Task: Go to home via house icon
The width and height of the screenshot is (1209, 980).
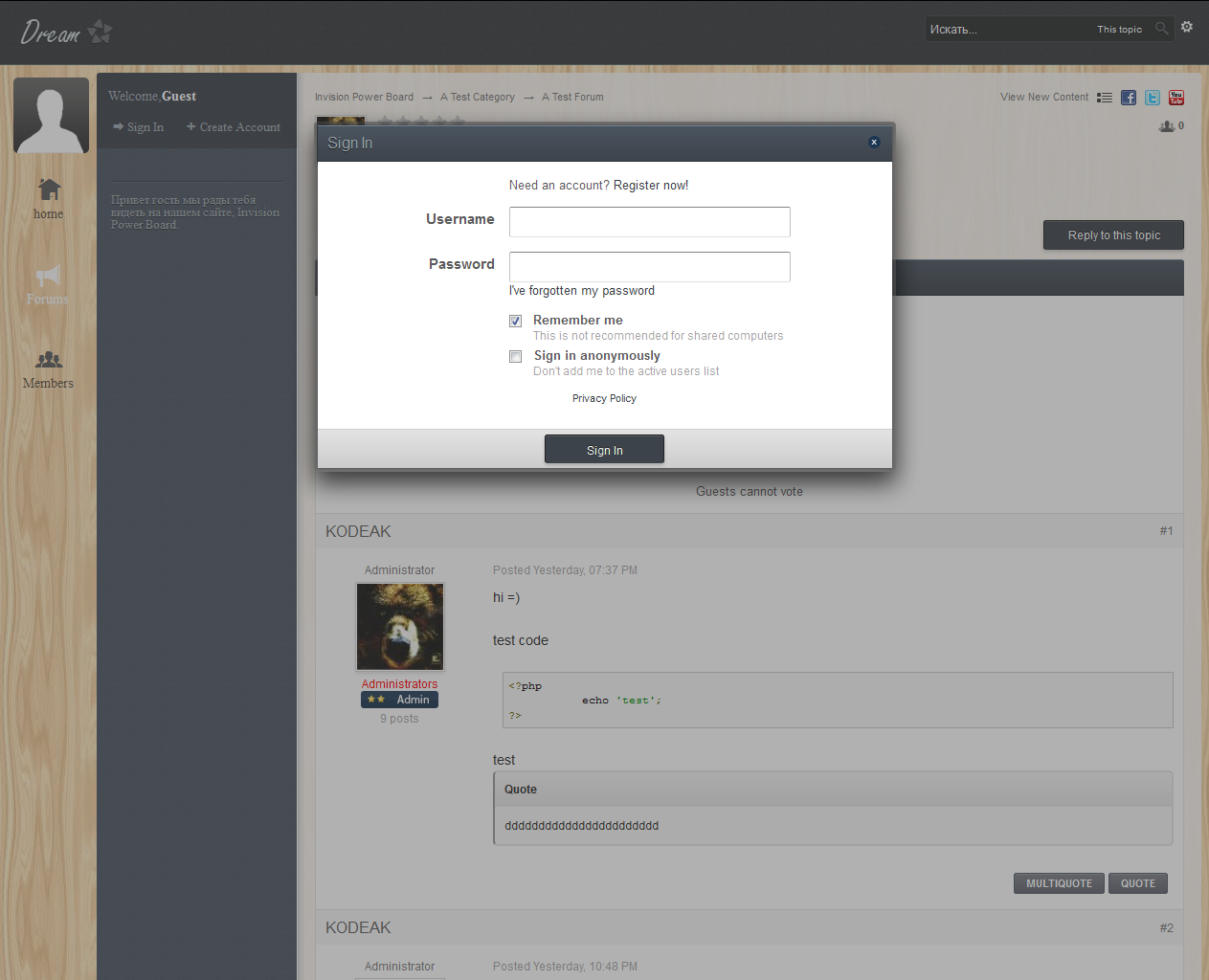Action: coord(49,189)
